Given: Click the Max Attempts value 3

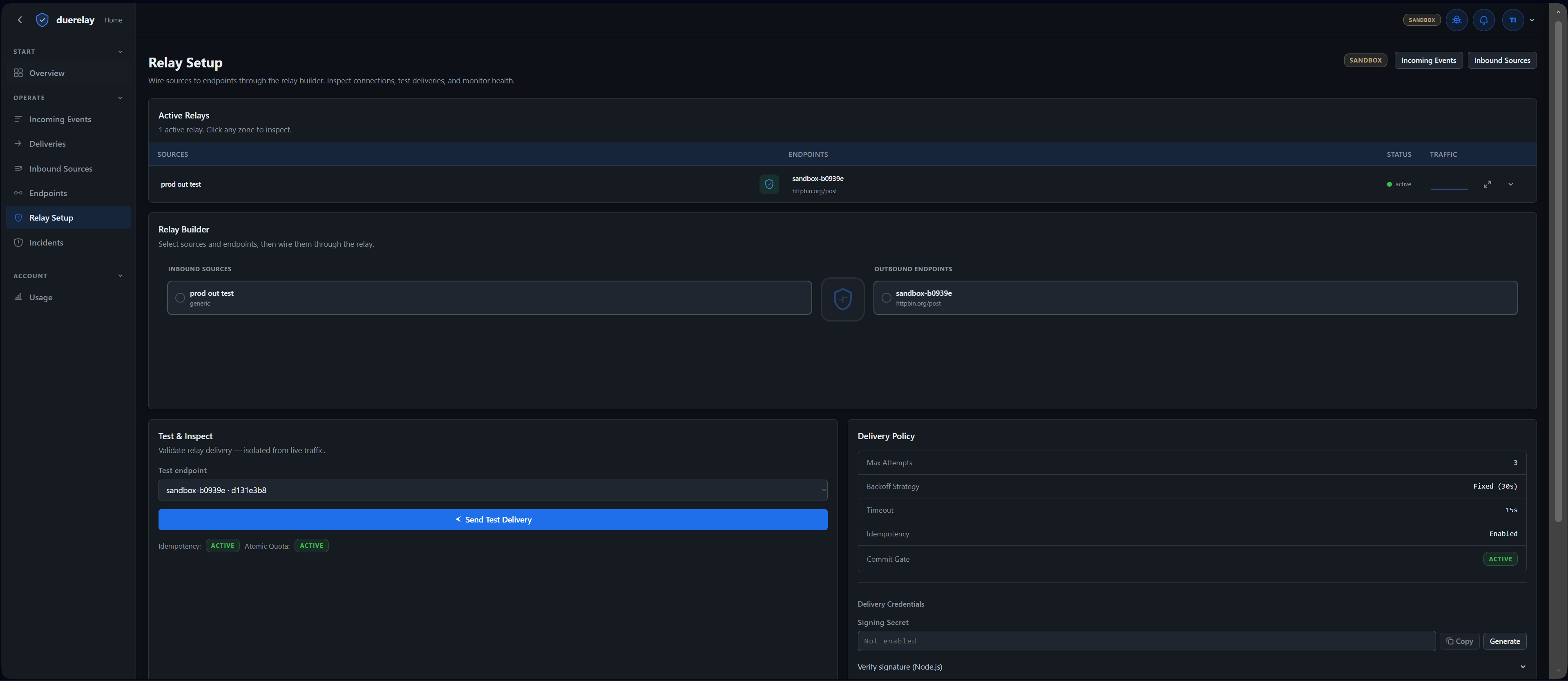Looking at the screenshot, I should click(1515, 462).
